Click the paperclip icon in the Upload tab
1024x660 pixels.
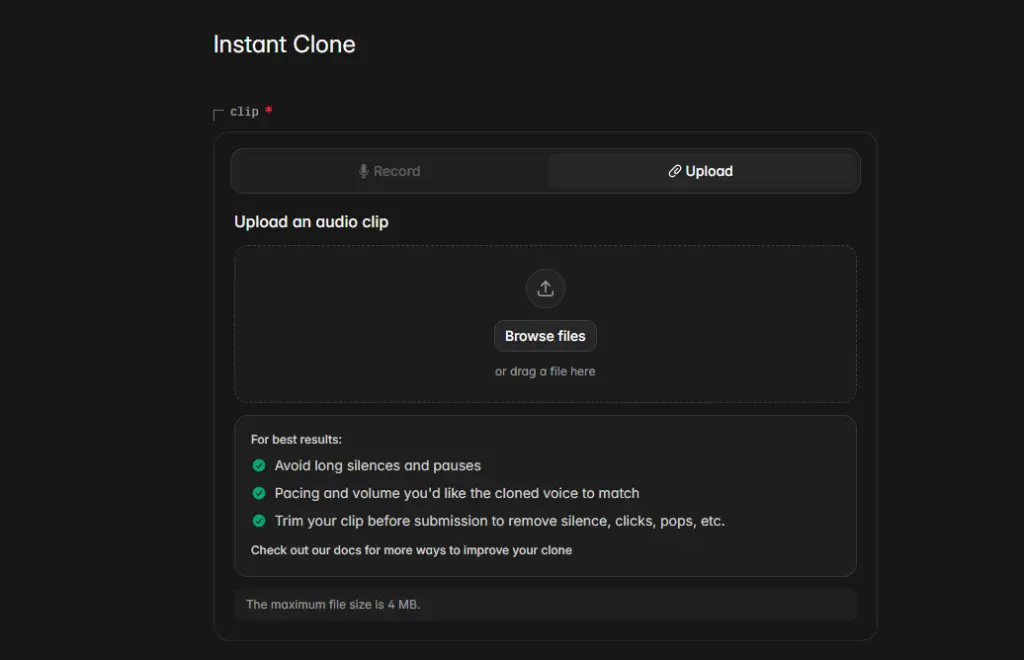[675, 170]
